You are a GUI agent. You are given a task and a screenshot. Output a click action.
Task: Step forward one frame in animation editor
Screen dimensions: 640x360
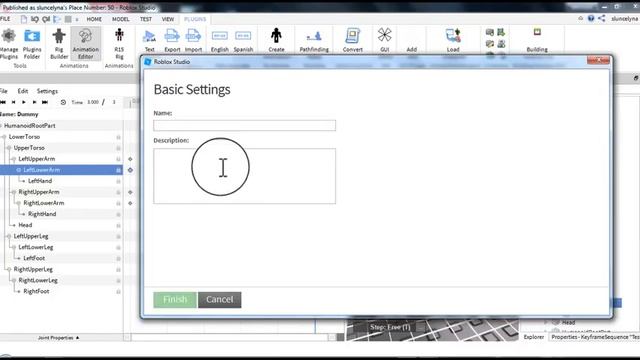(34, 102)
